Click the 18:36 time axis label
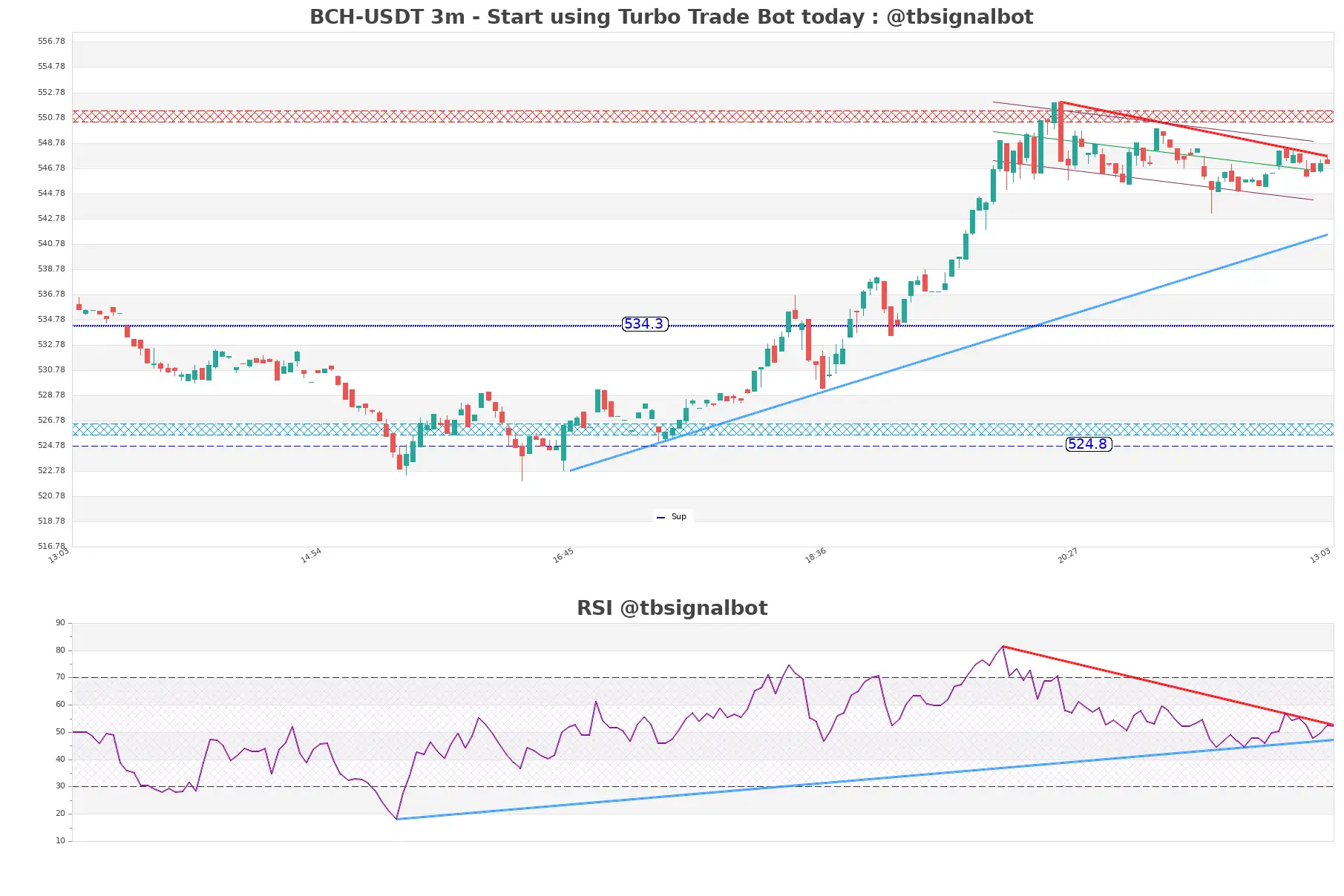This screenshot has height=896, width=1344. point(816,556)
